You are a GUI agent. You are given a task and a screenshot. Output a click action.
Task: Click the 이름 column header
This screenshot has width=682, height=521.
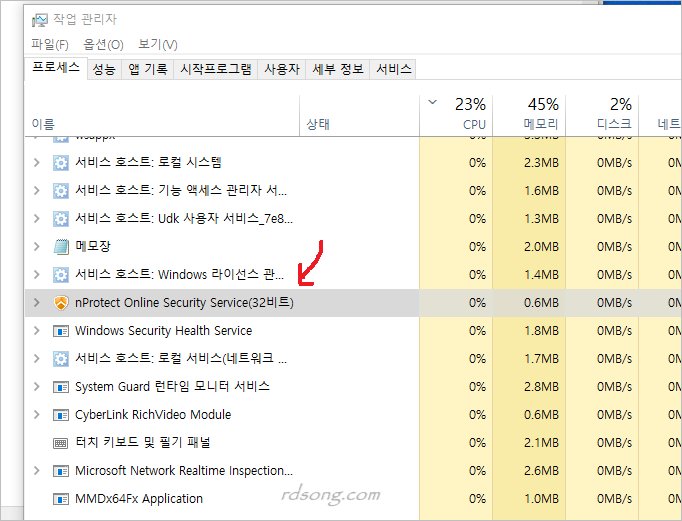tap(44, 124)
